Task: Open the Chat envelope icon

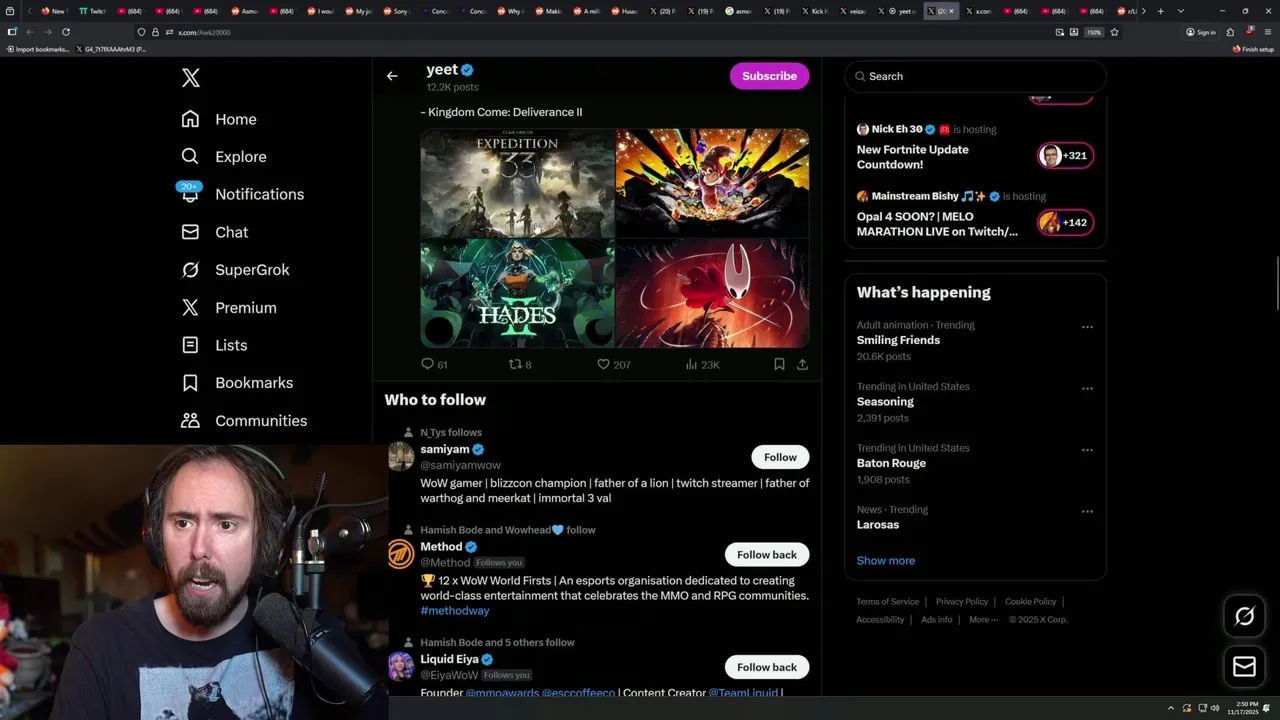Action: tap(190, 232)
